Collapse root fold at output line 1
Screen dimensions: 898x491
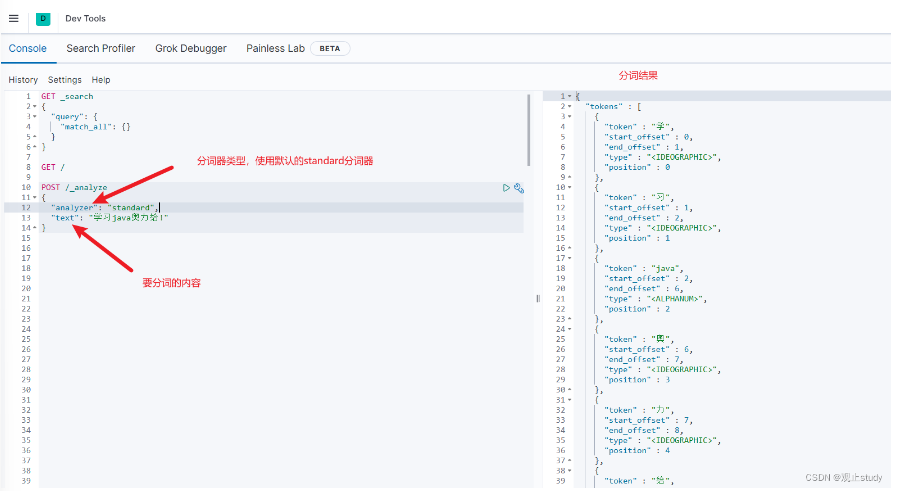(x=569, y=96)
